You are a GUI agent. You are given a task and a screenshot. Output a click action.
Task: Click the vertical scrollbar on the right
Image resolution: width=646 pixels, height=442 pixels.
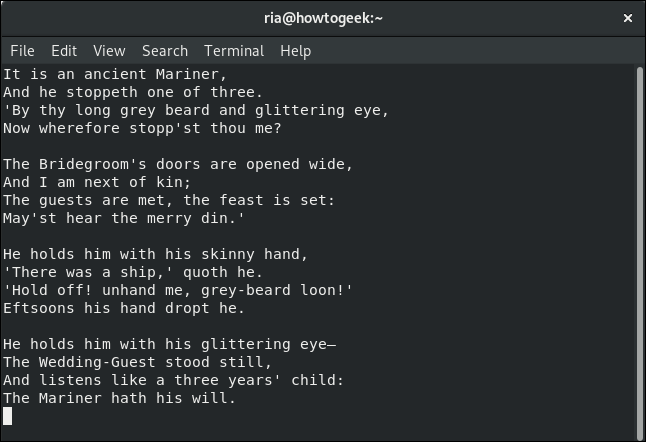(639, 253)
